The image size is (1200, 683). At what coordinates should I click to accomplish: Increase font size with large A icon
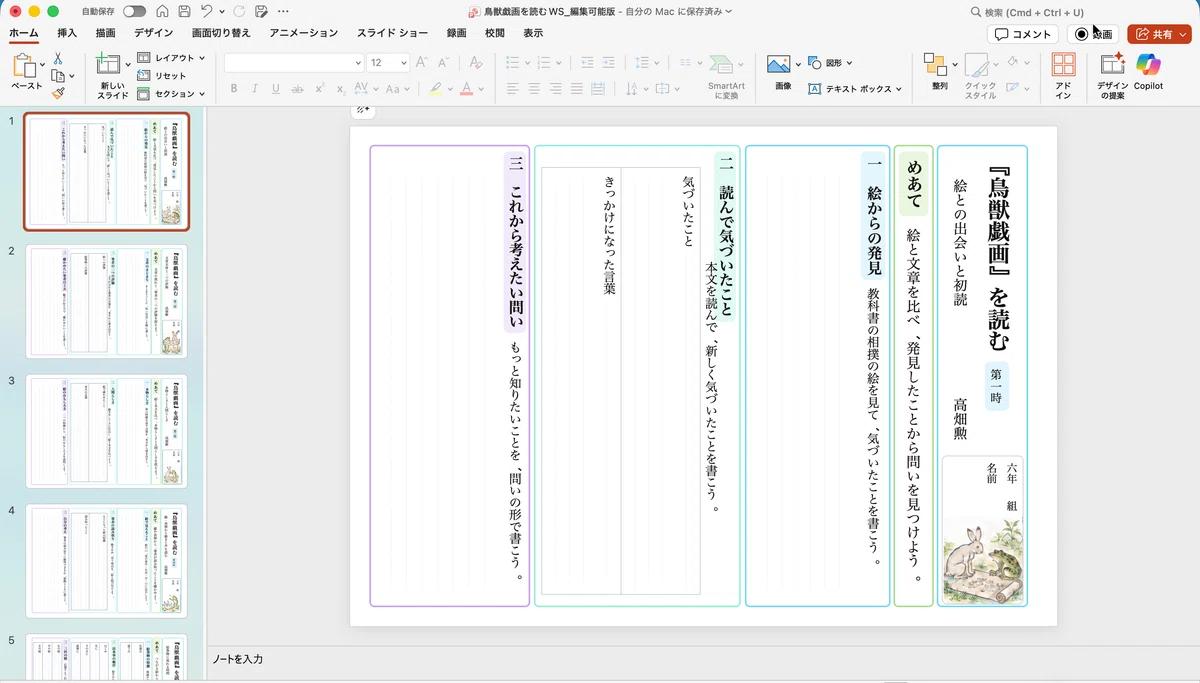[421, 62]
